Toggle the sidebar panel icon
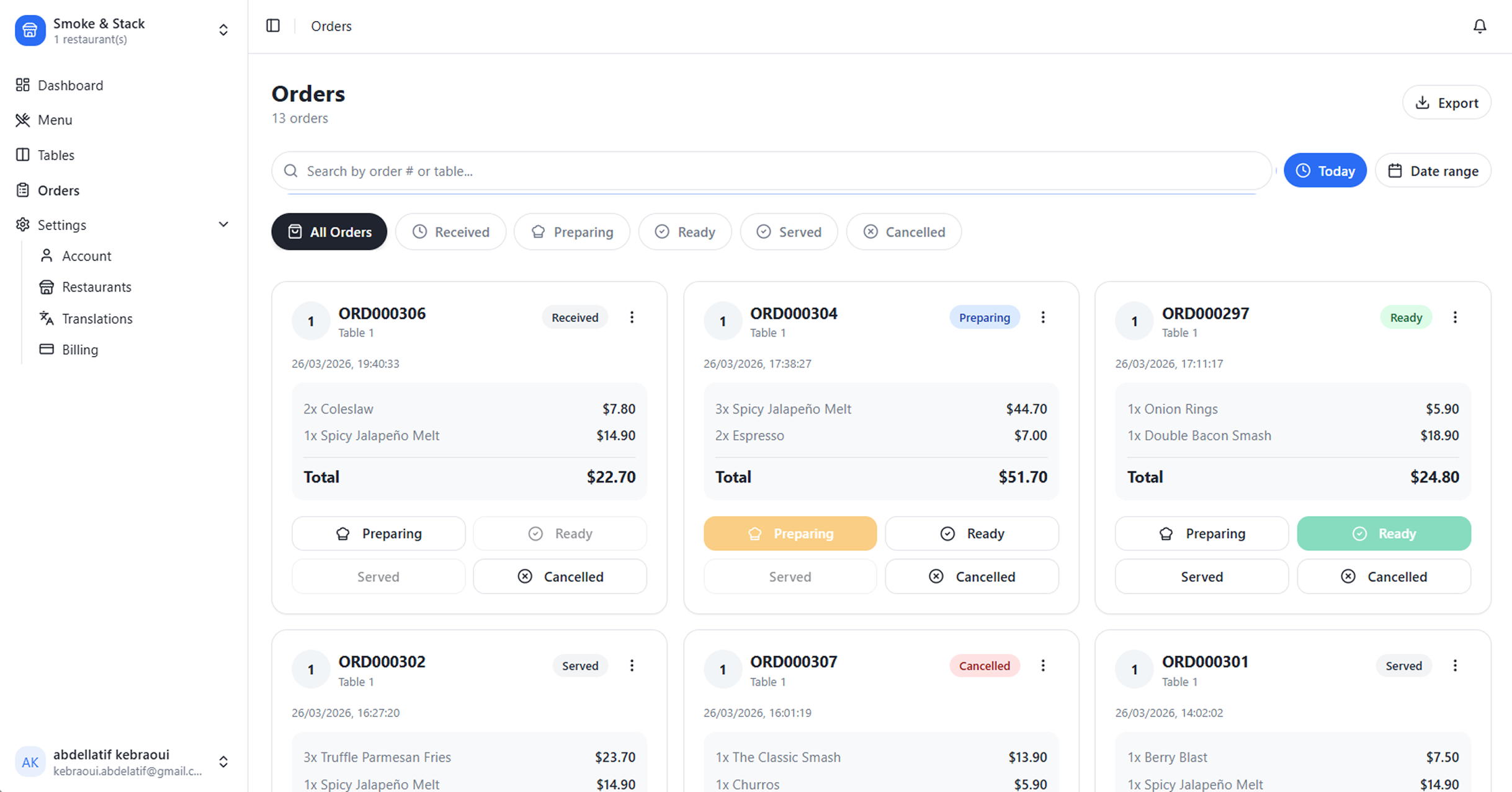The height and width of the screenshot is (792, 1512). [x=273, y=26]
